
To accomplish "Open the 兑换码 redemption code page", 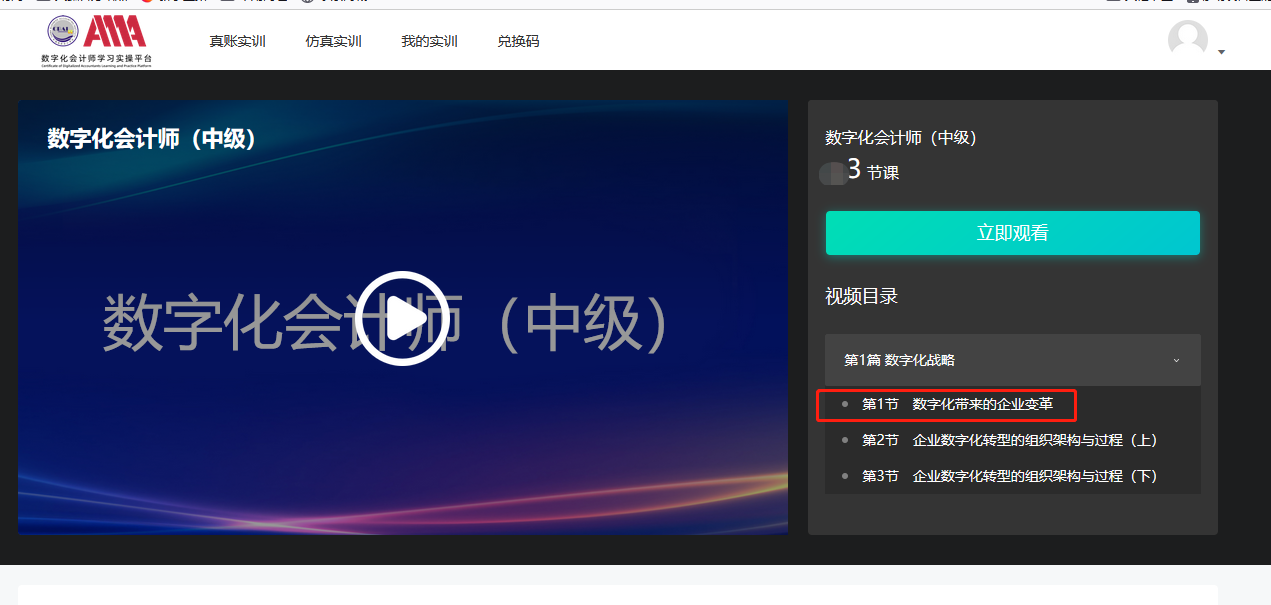I will tap(518, 41).
